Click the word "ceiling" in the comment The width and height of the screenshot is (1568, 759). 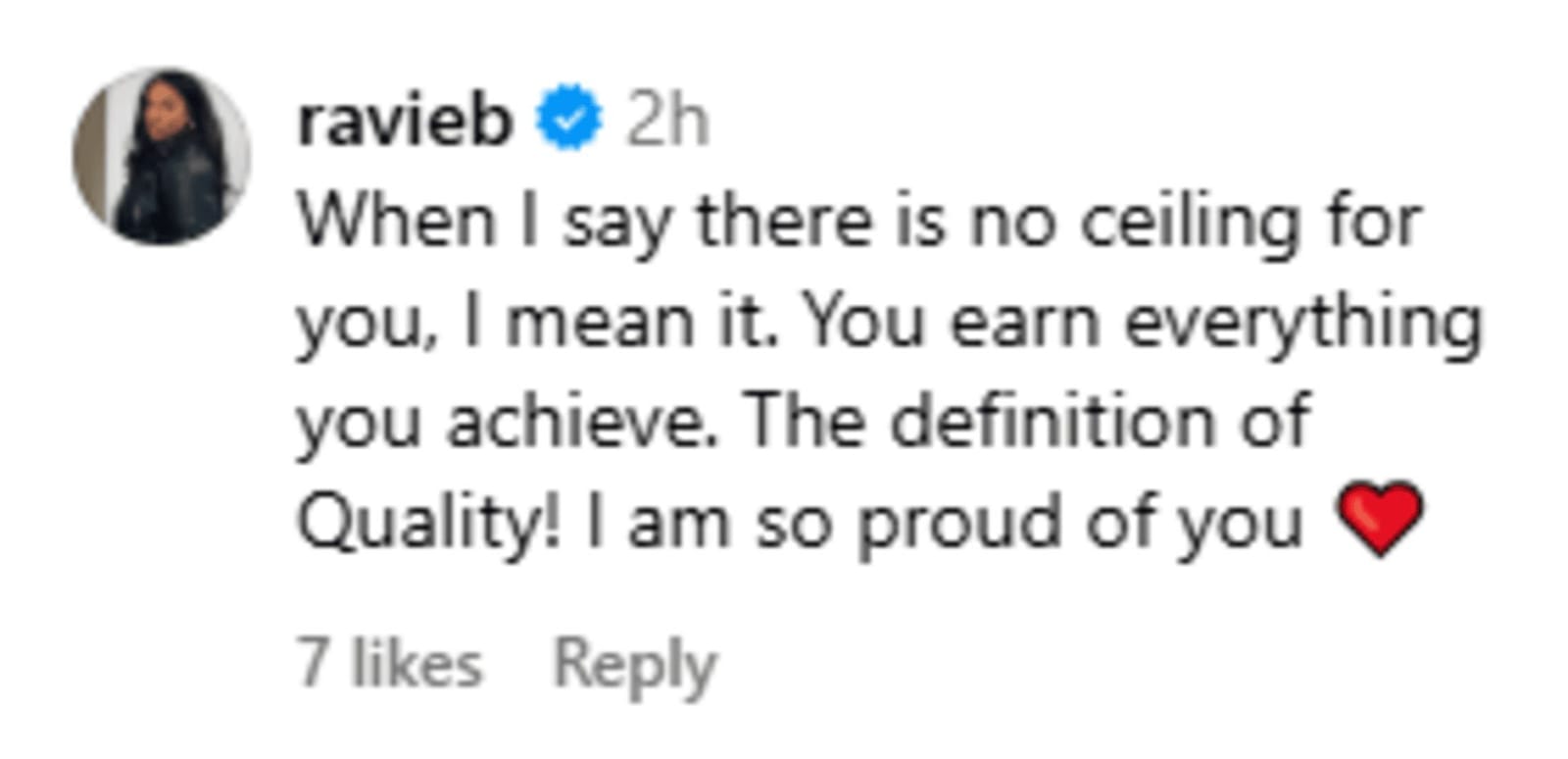coord(1190,223)
